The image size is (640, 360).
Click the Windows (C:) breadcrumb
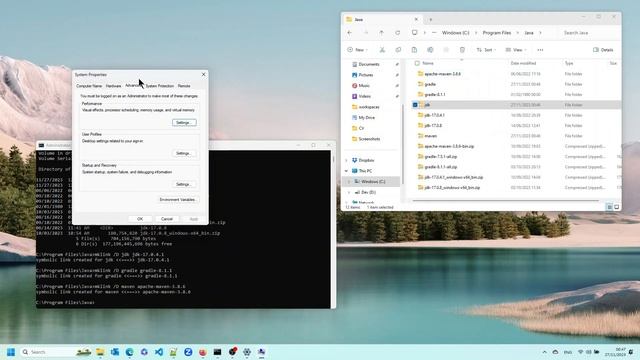(456, 33)
